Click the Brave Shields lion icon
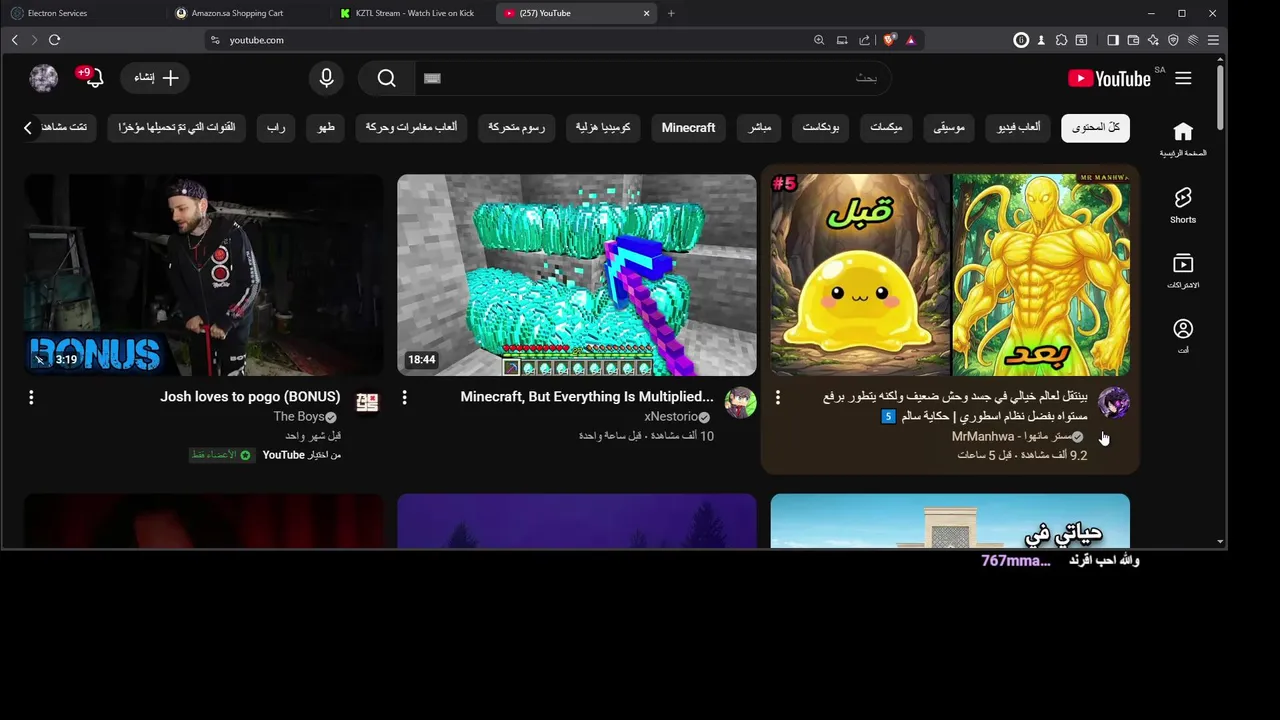Screen dimensions: 1280x720 (889, 40)
